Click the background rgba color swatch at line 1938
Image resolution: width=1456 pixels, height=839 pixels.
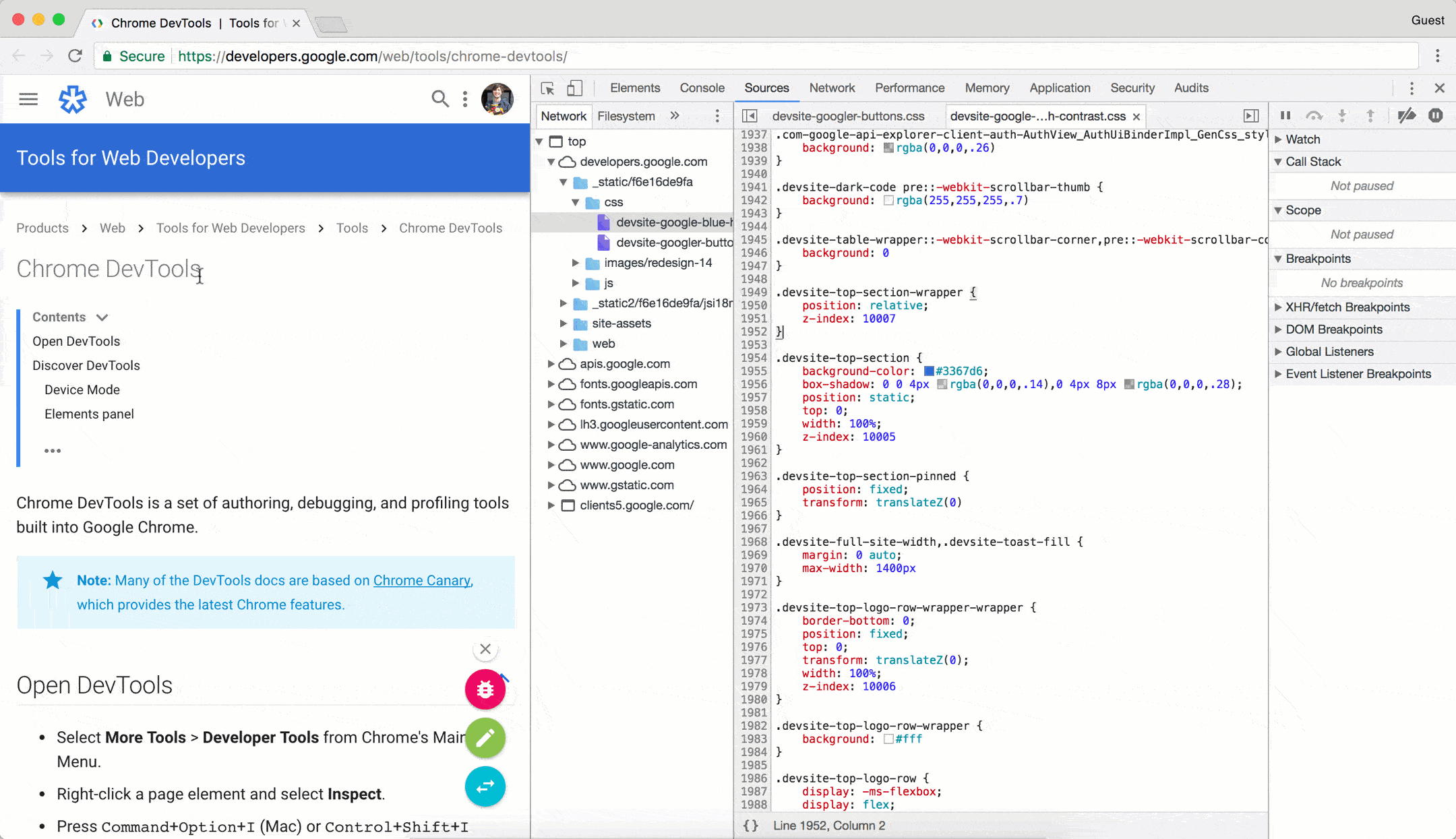(886, 148)
